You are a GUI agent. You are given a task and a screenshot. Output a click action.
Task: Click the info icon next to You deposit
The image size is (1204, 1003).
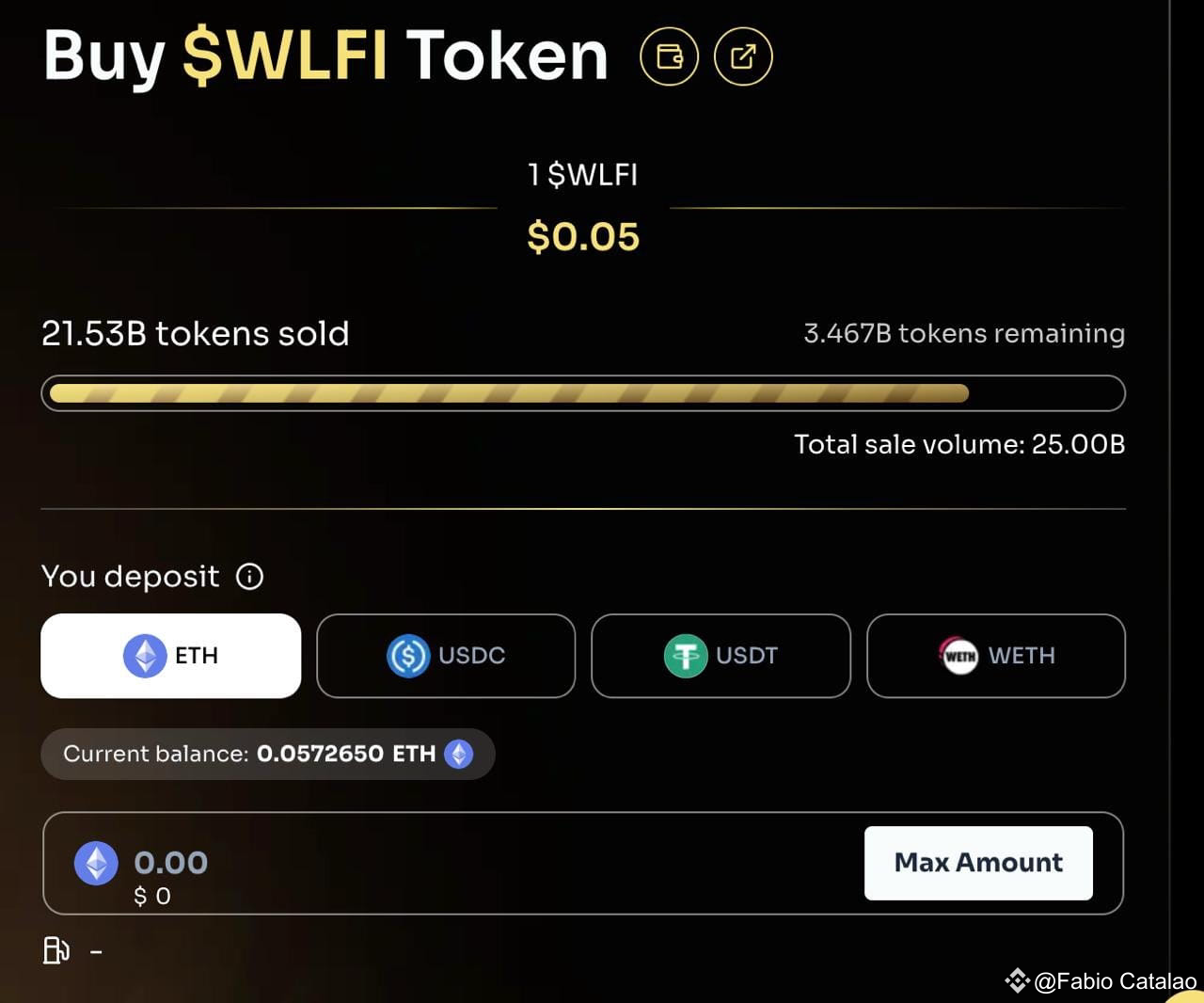(x=249, y=576)
